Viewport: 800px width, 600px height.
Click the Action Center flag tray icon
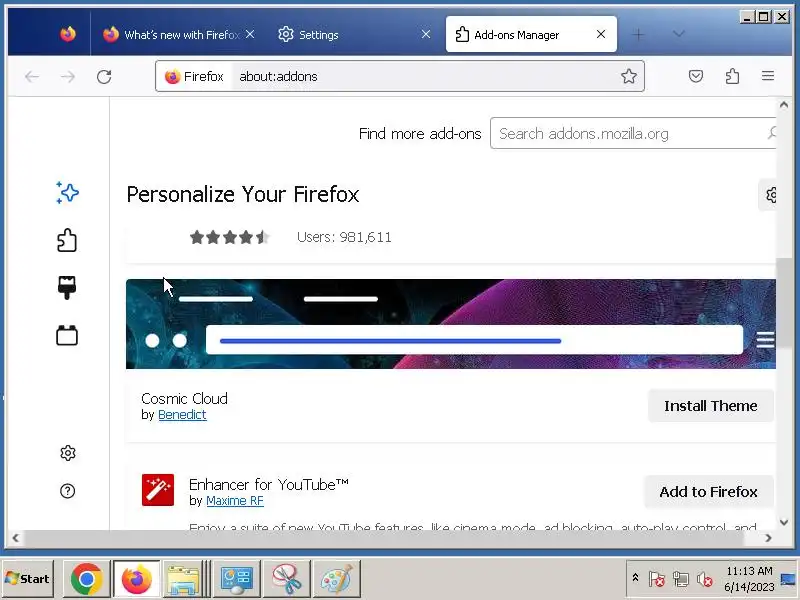pos(657,579)
